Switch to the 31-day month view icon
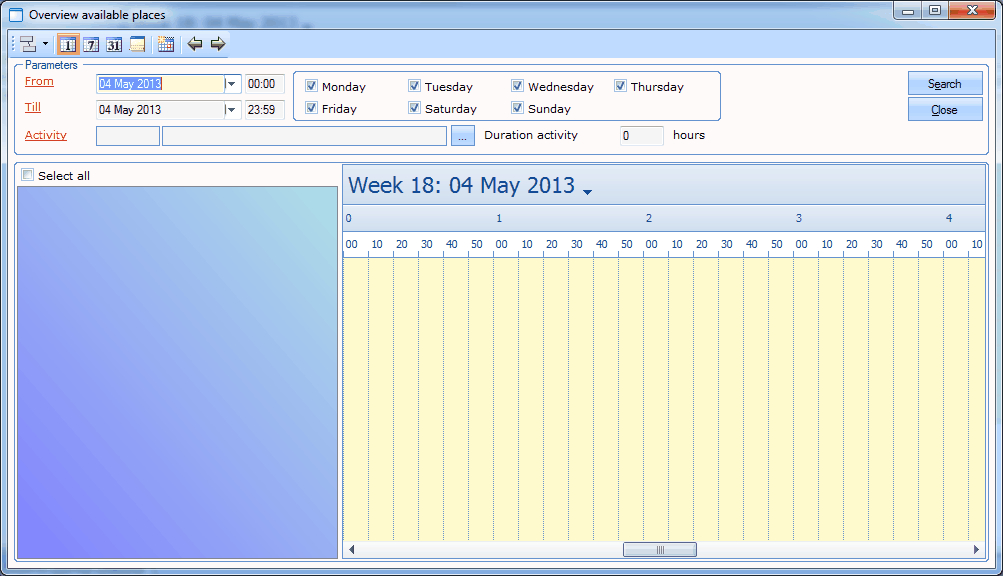Image resolution: width=1003 pixels, height=576 pixels. [114, 44]
